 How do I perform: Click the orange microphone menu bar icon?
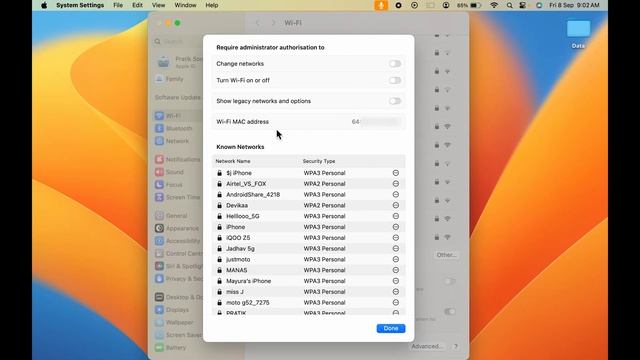(381, 5)
